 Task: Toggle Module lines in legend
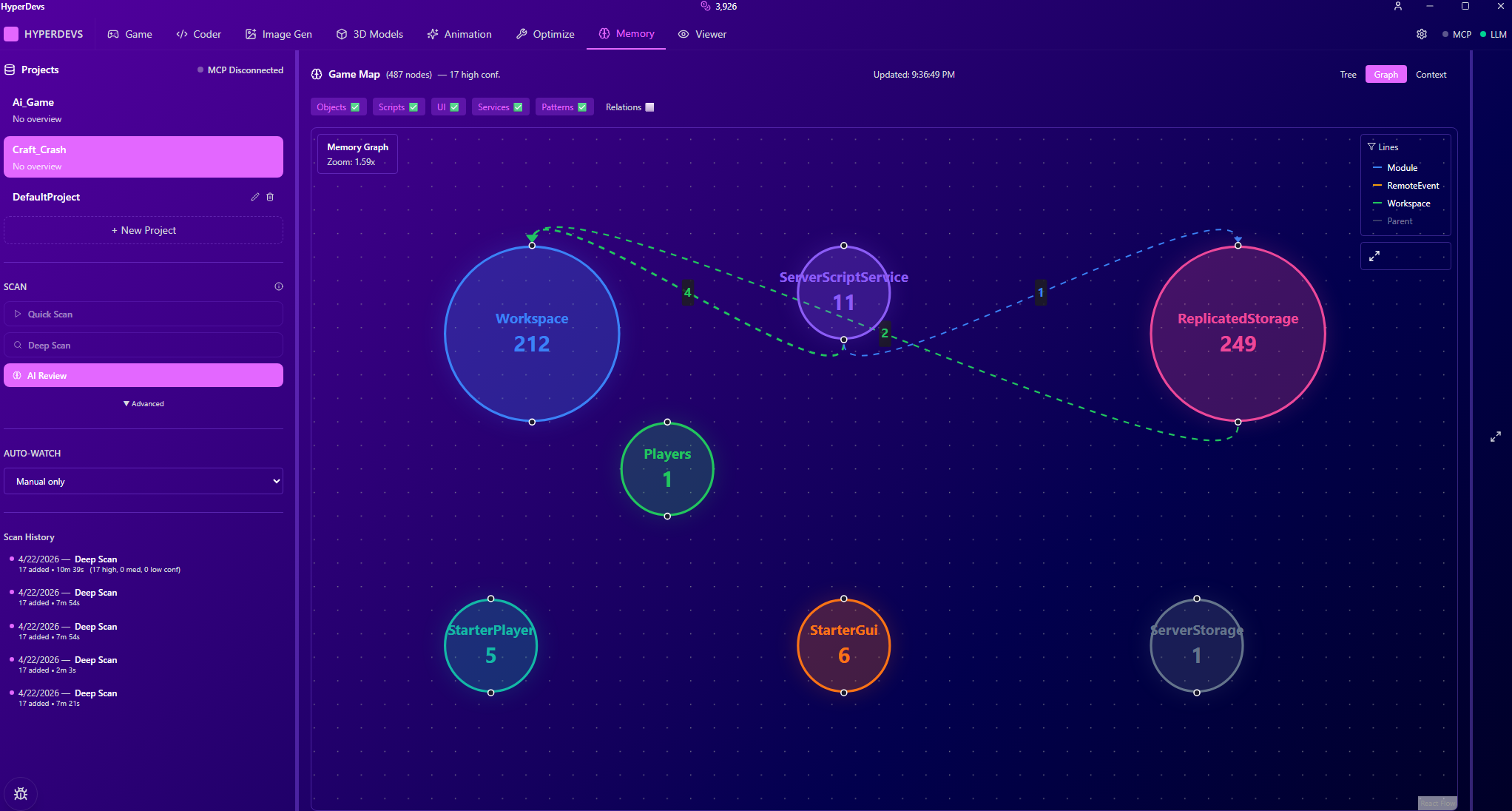(x=1395, y=168)
